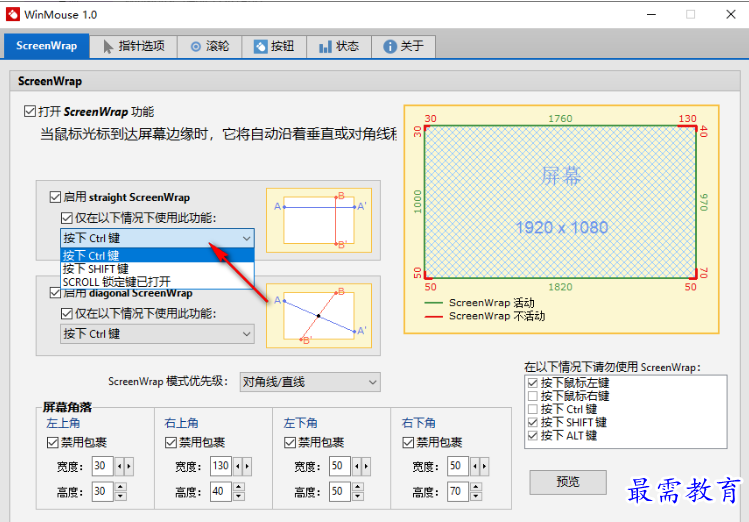Click 右下角 宽度 input field
Screen dimensions: 749x522
(458, 466)
